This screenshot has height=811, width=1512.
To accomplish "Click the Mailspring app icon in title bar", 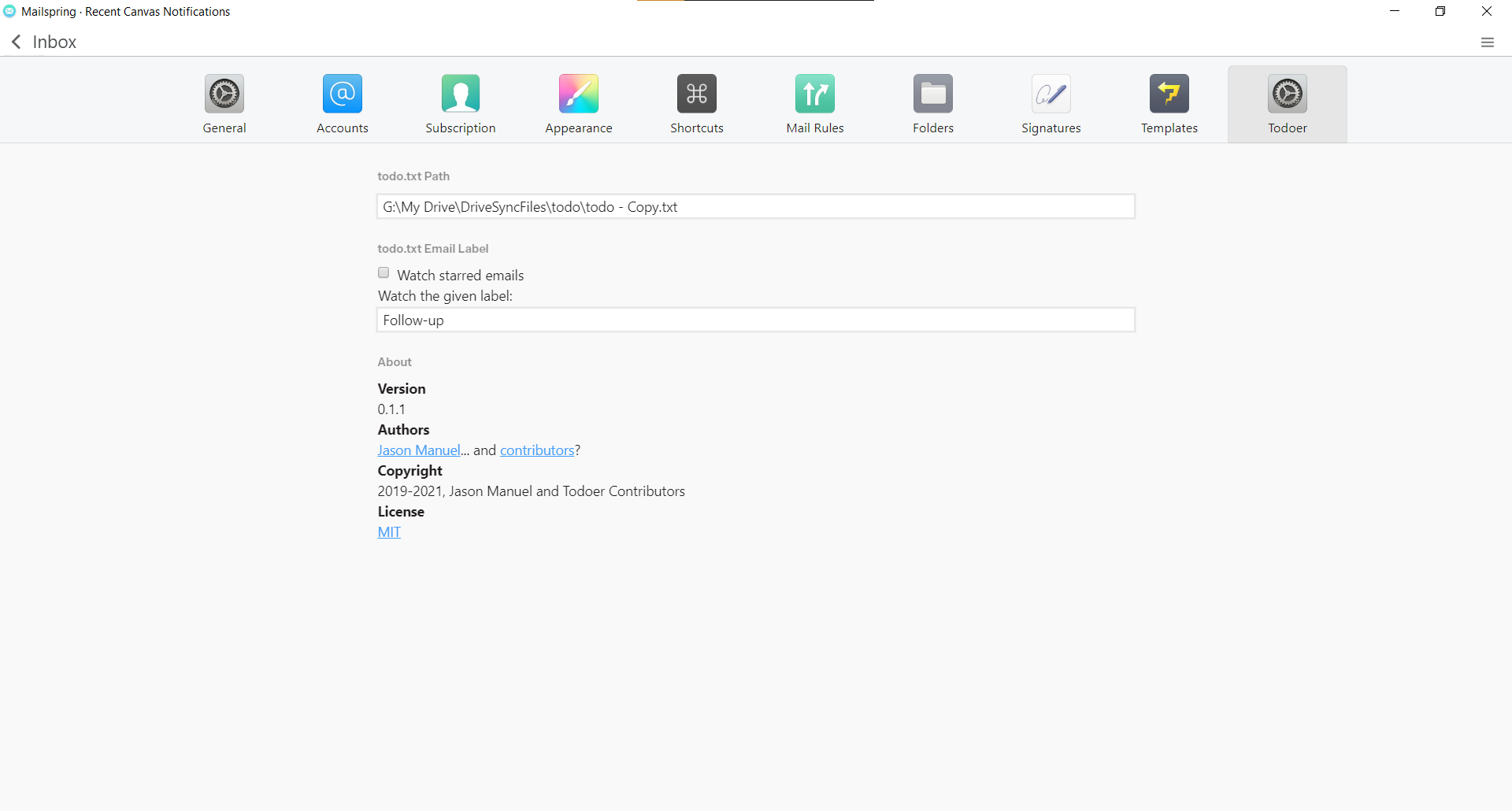I will pyautogui.click(x=9, y=11).
